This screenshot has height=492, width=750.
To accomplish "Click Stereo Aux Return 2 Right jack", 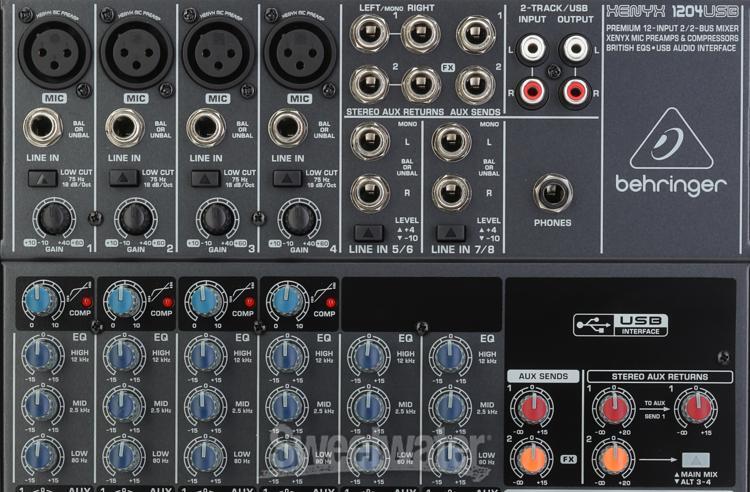I will (x=421, y=85).
